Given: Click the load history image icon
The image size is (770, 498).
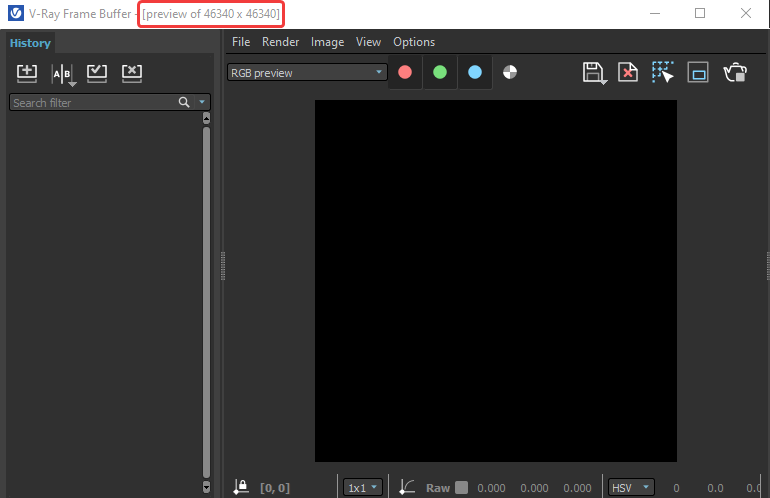Looking at the screenshot, I should [97, 73].
